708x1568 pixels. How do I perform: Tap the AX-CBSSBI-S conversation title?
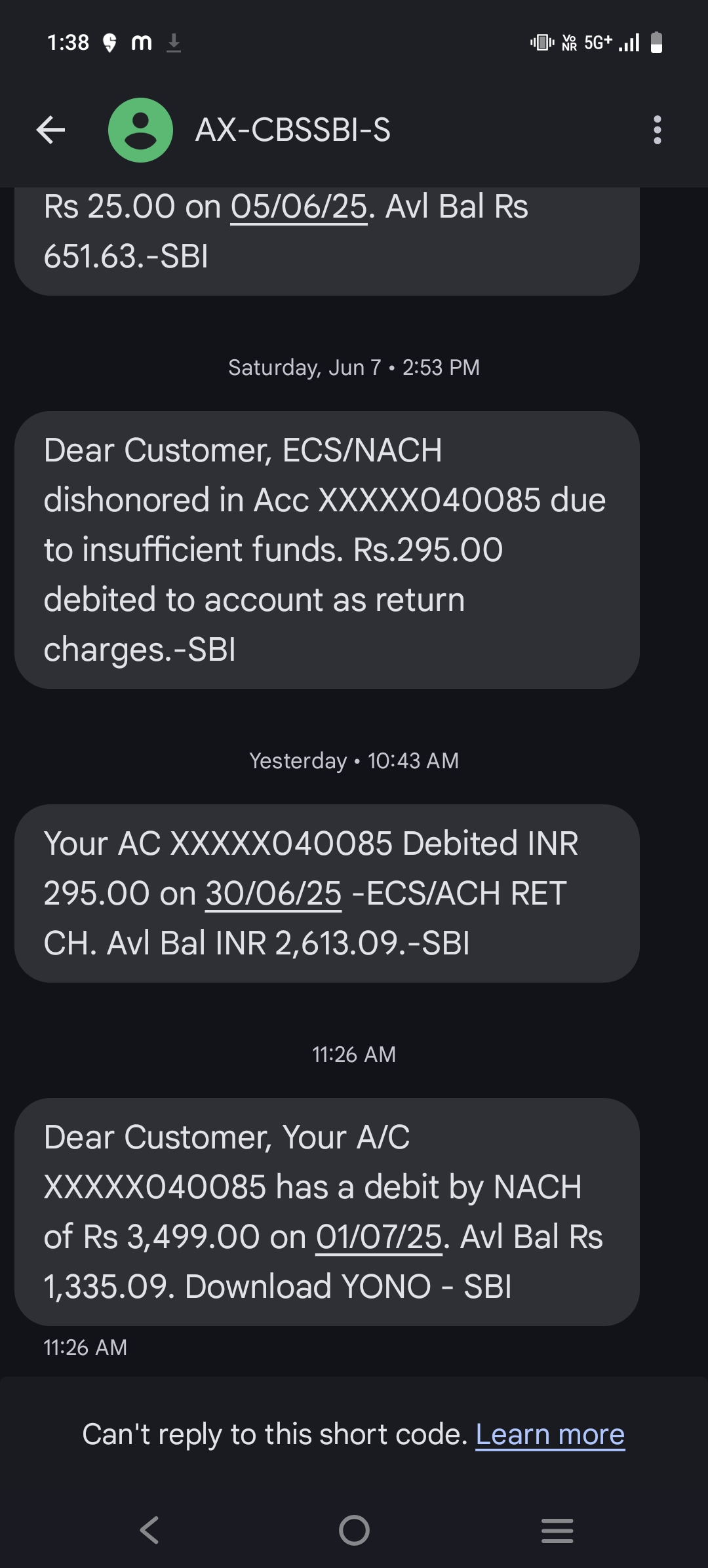292,130
